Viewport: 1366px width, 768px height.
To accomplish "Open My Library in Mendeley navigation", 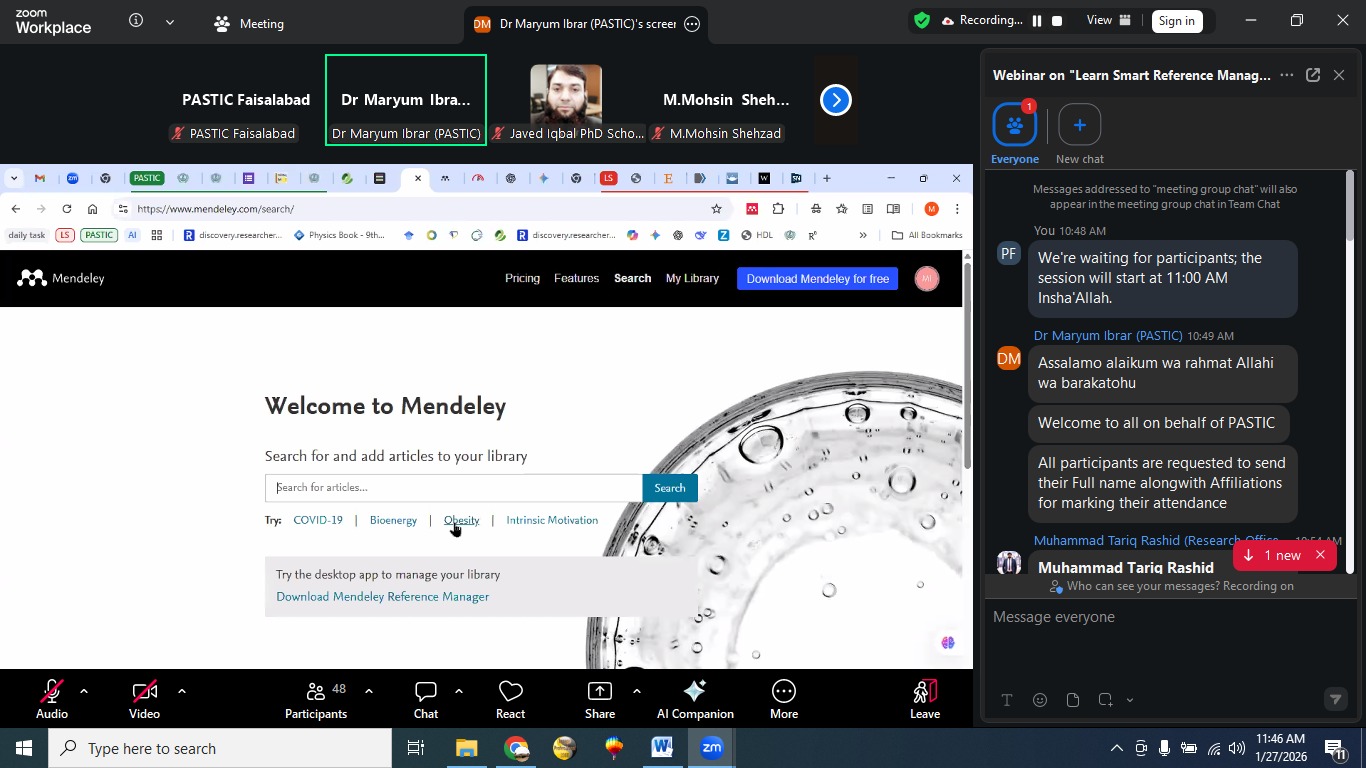I will [692, 278].
